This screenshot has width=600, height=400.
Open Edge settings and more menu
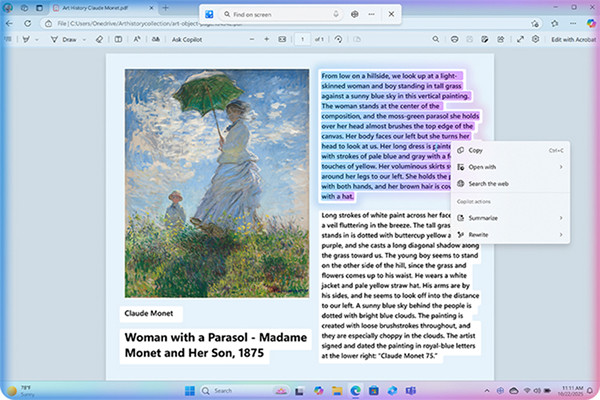click(573, 24)
